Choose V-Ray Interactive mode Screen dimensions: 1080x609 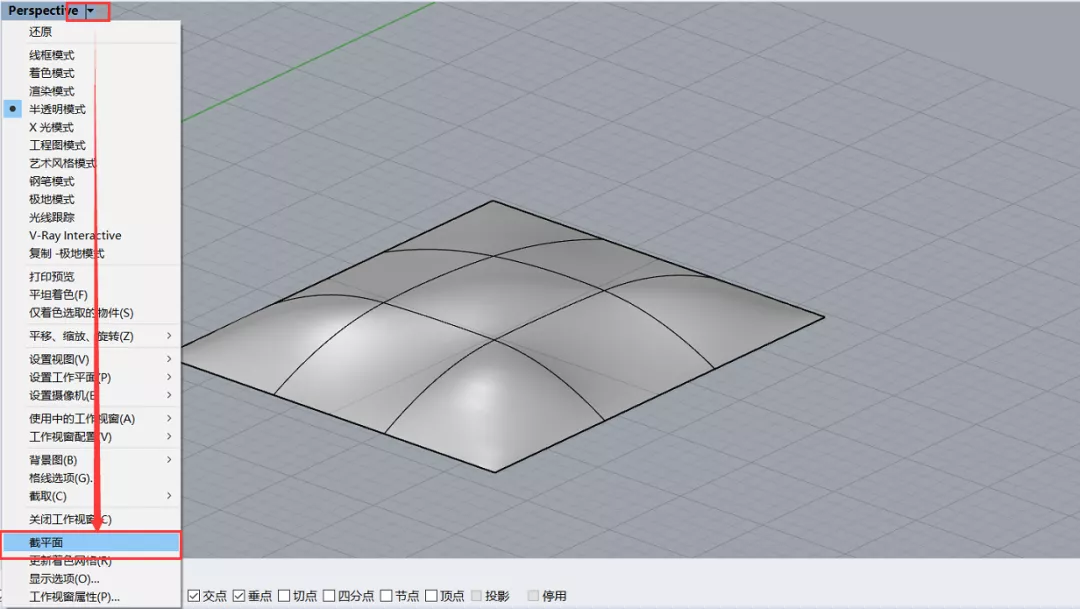(x=92, y=235)
